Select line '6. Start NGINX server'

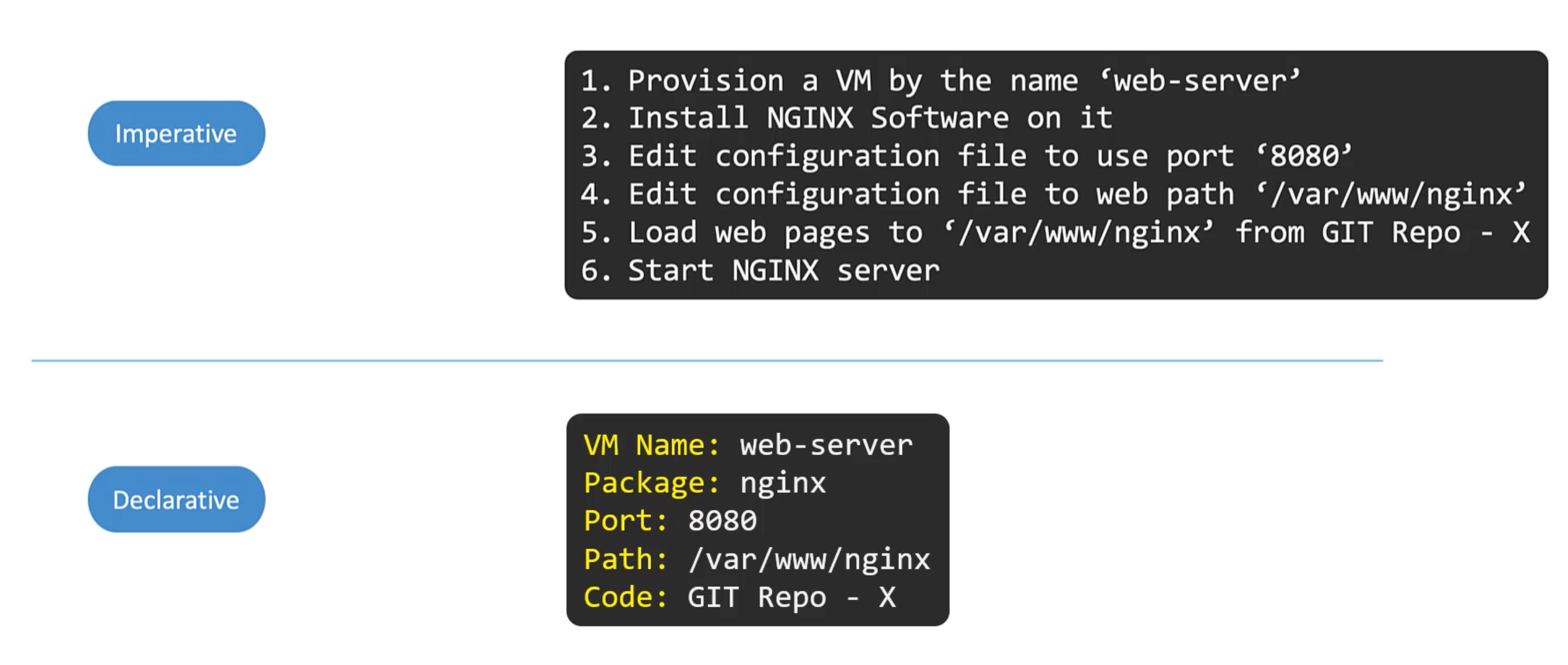(760, 270)
